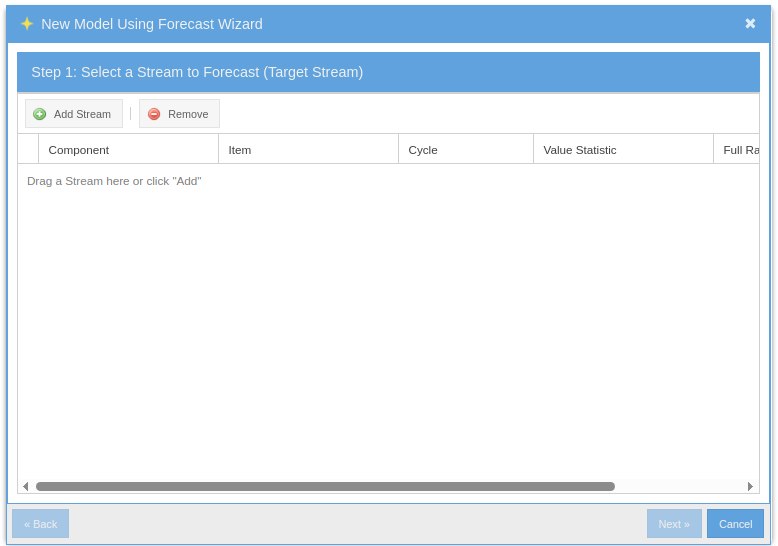Click the partially visible Full Ra column header
Viewport: 778px width, 546px height.
coord(738,150)
